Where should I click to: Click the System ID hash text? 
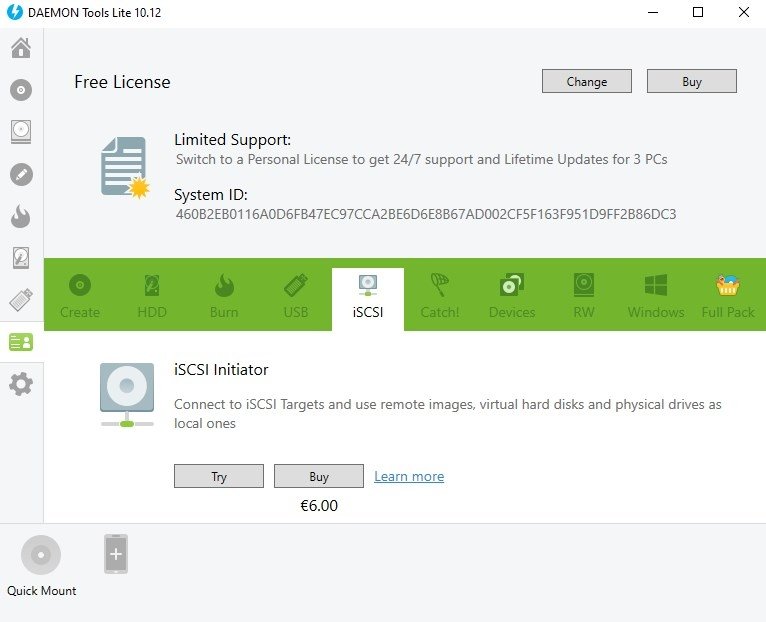(426, 214)
